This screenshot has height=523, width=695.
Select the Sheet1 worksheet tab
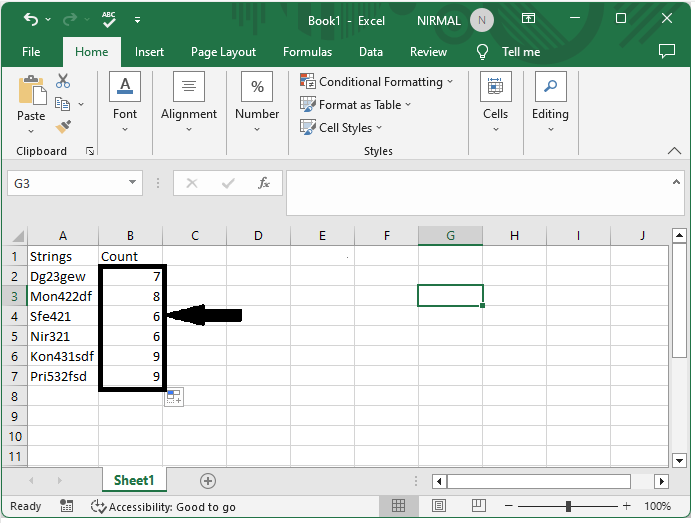pyautogui.click(x=134, y=480)
